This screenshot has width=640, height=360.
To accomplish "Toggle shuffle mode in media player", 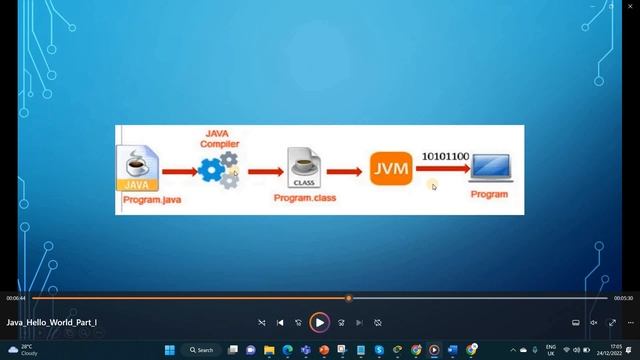I will coord(262,323).
